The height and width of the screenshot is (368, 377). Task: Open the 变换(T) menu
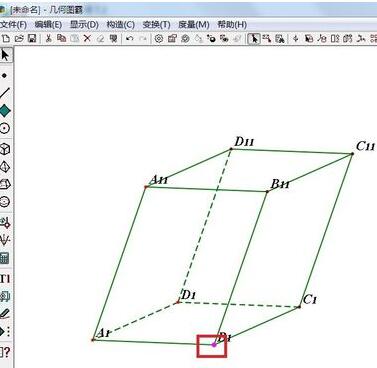point(156,25)
